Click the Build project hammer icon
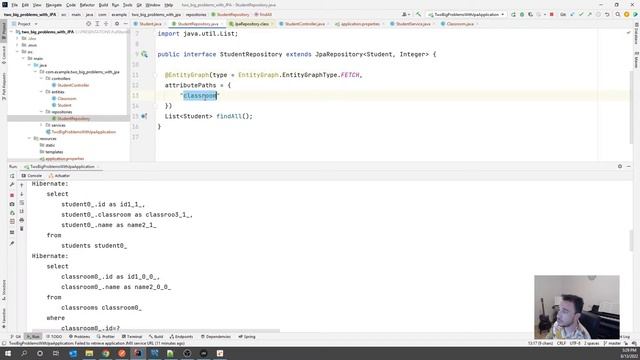The image size is (640, 360). (418, 14)
